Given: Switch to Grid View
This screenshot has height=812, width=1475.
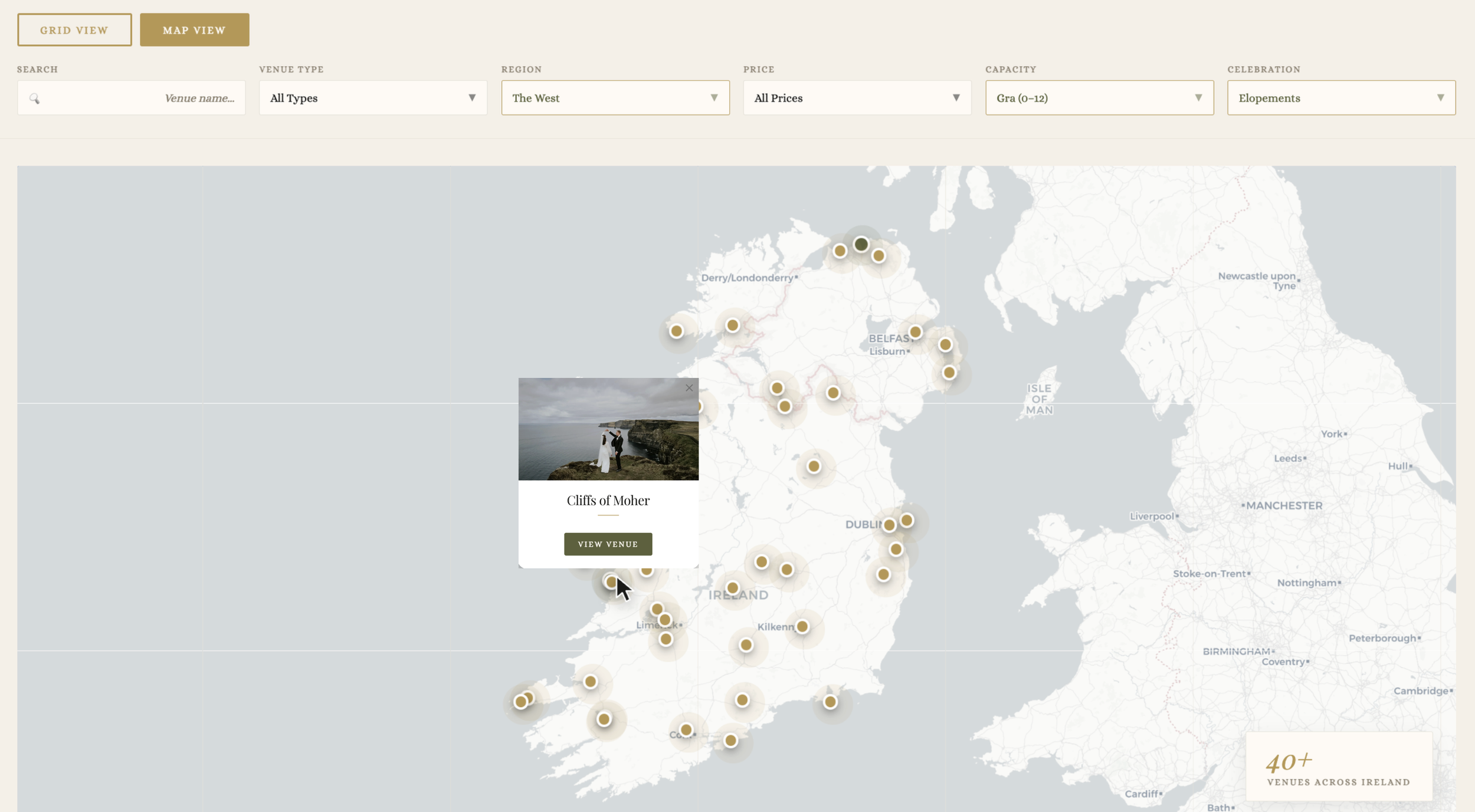Looking at the screenshot, I should [74, 29].
